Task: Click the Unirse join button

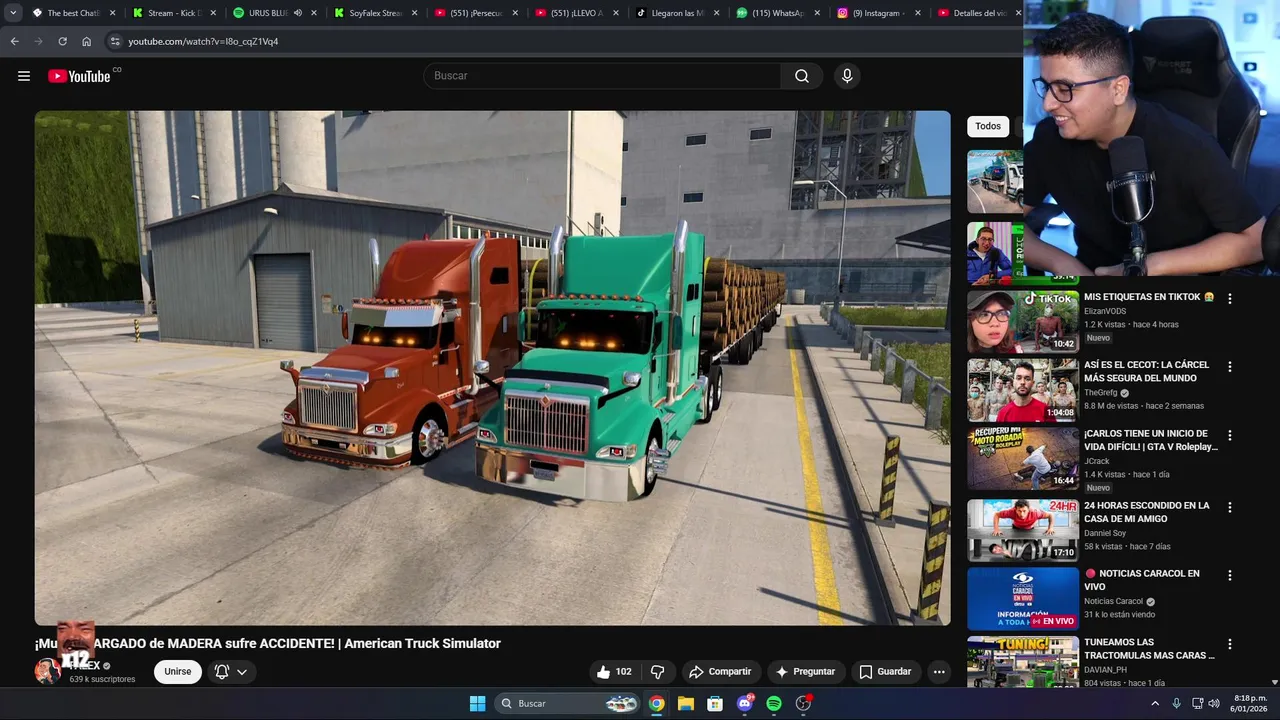Action: point(178,672)
